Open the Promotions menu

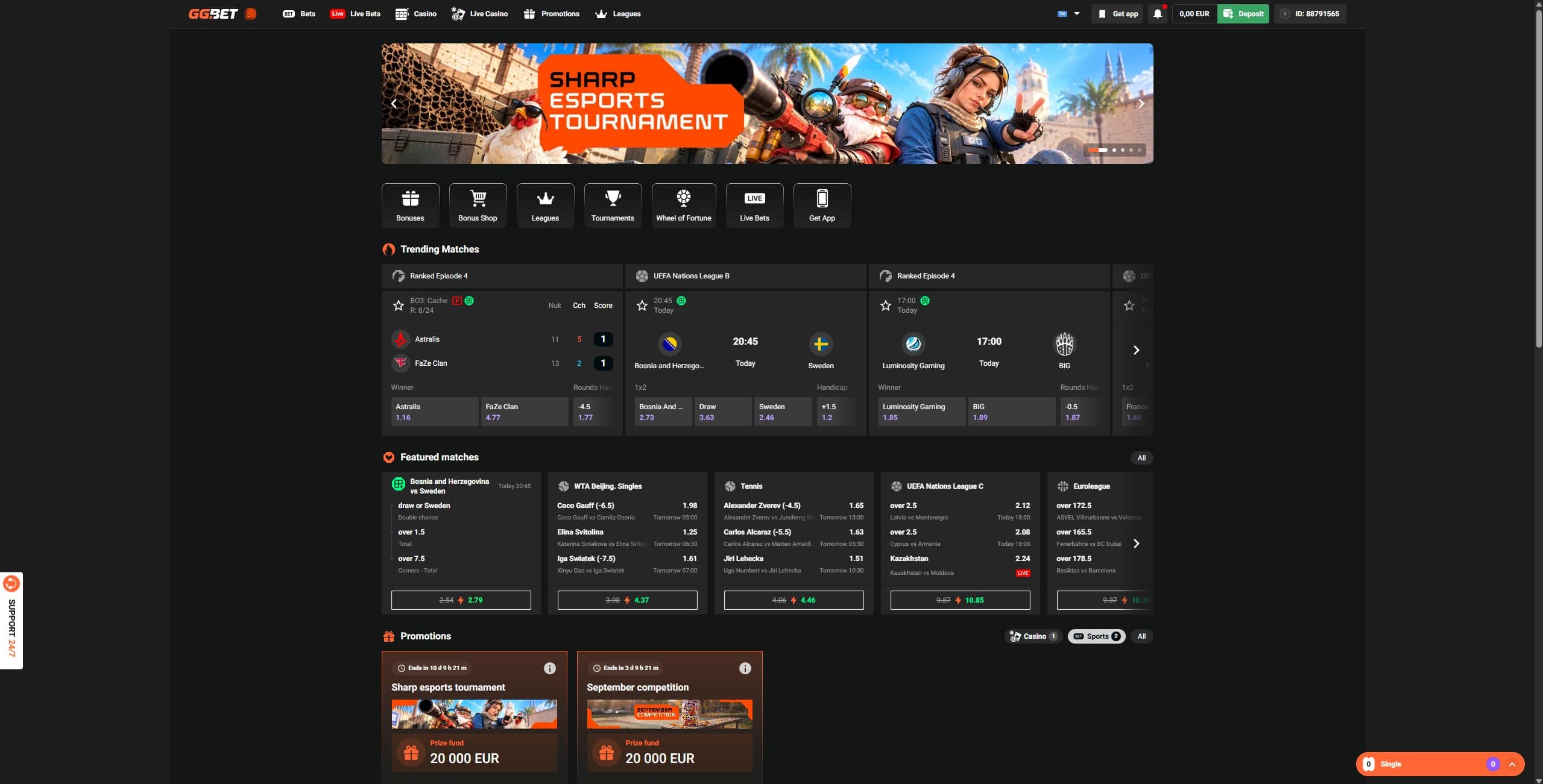(551, 13)
